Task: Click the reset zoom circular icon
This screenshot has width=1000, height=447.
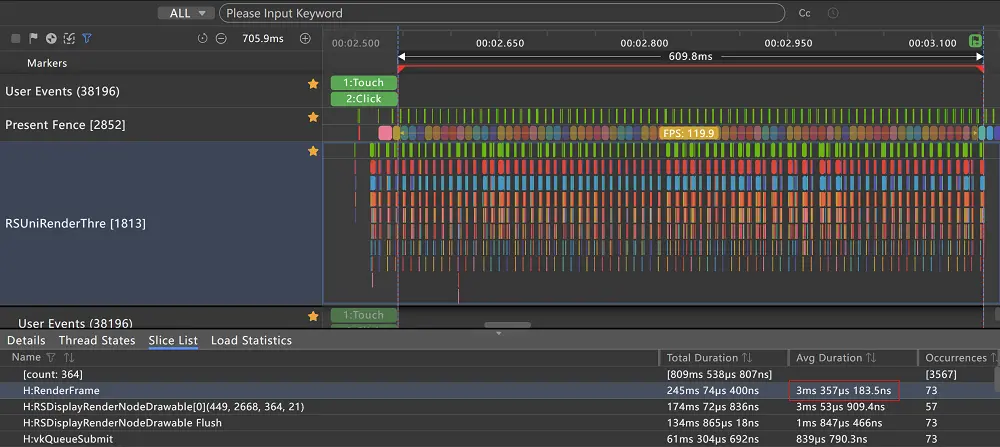Action: 203,39
